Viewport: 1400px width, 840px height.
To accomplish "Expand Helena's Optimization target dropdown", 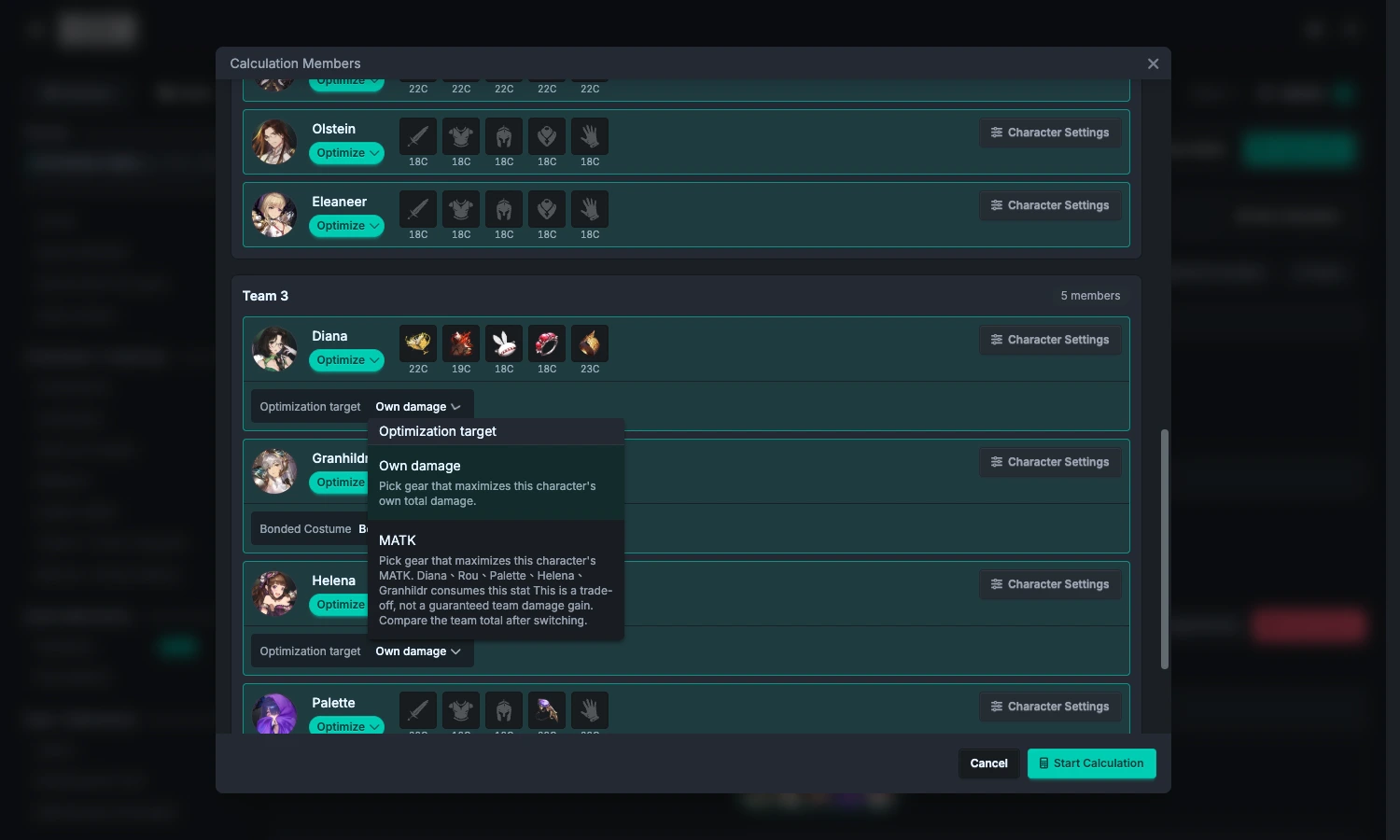I will (x=418, y=651).
